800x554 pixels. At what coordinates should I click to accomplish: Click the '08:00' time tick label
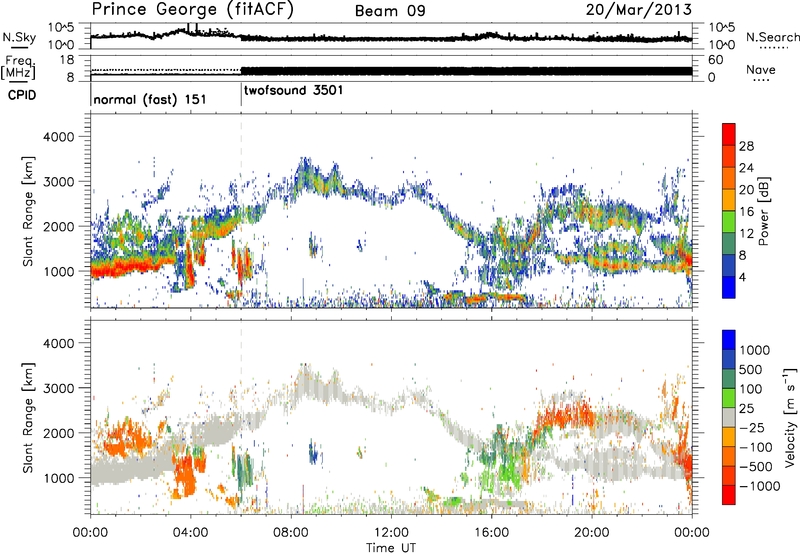[x=291, y=533]
